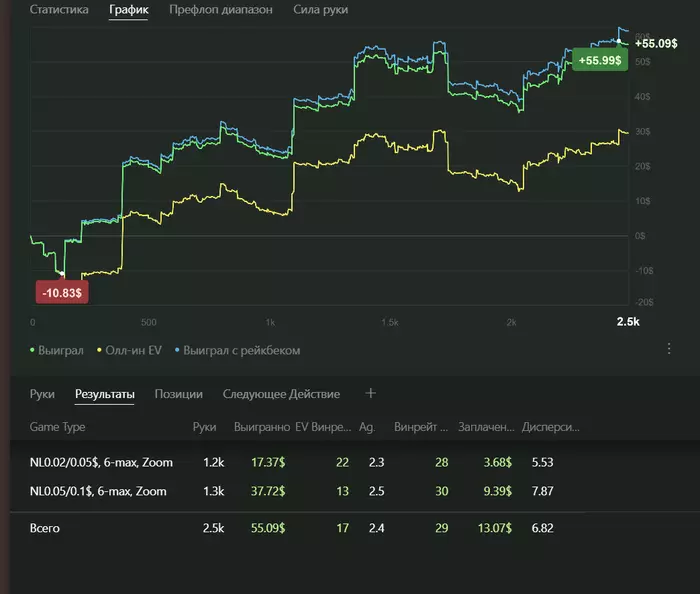Screen dimensions: 700x594
Task: Toggle the Выиграл legend series
Action: pos(57,350)
